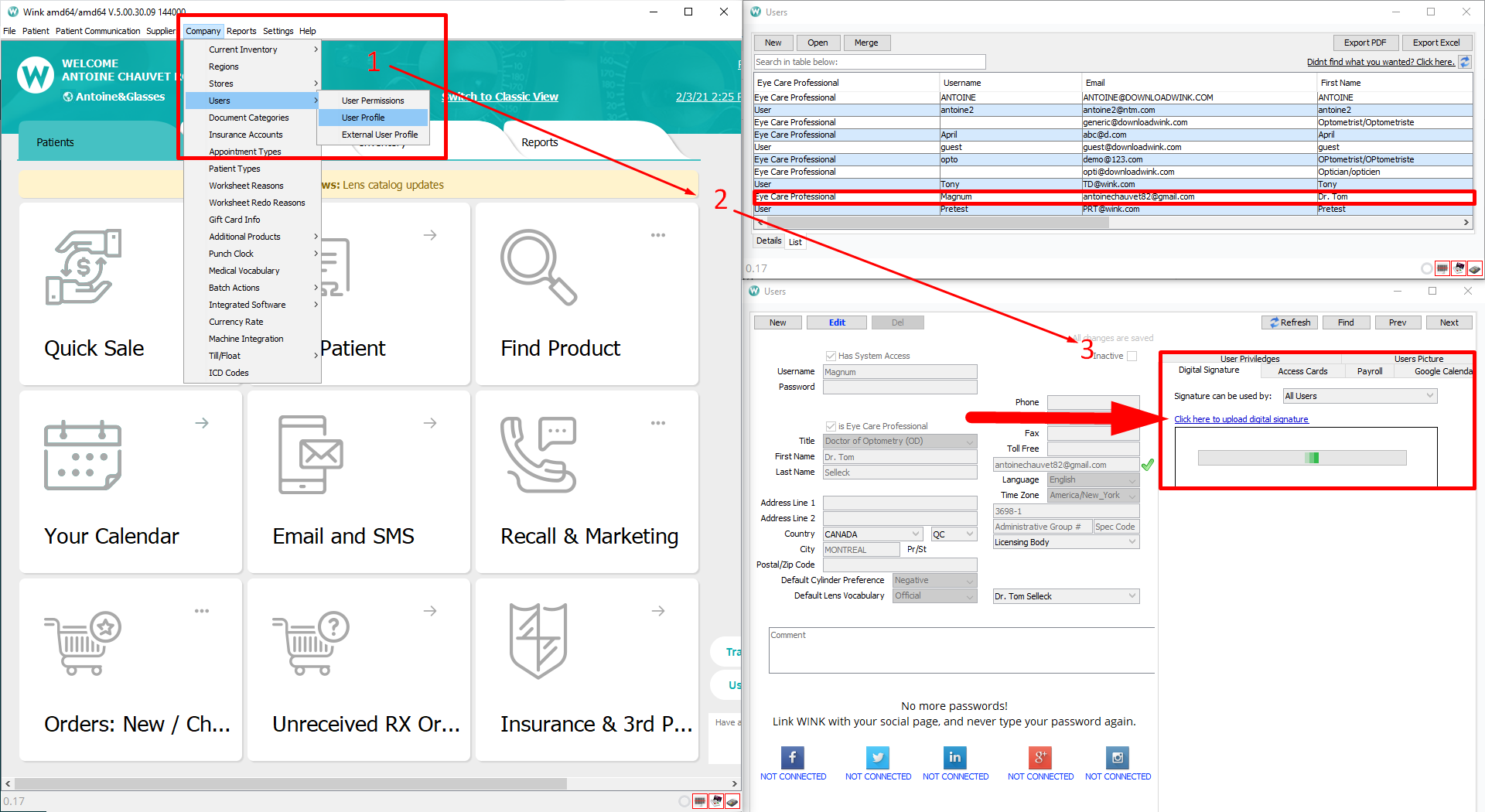Click the LinkedIn connect icon
Screen dimensions: 1485x812
point(955,757)
